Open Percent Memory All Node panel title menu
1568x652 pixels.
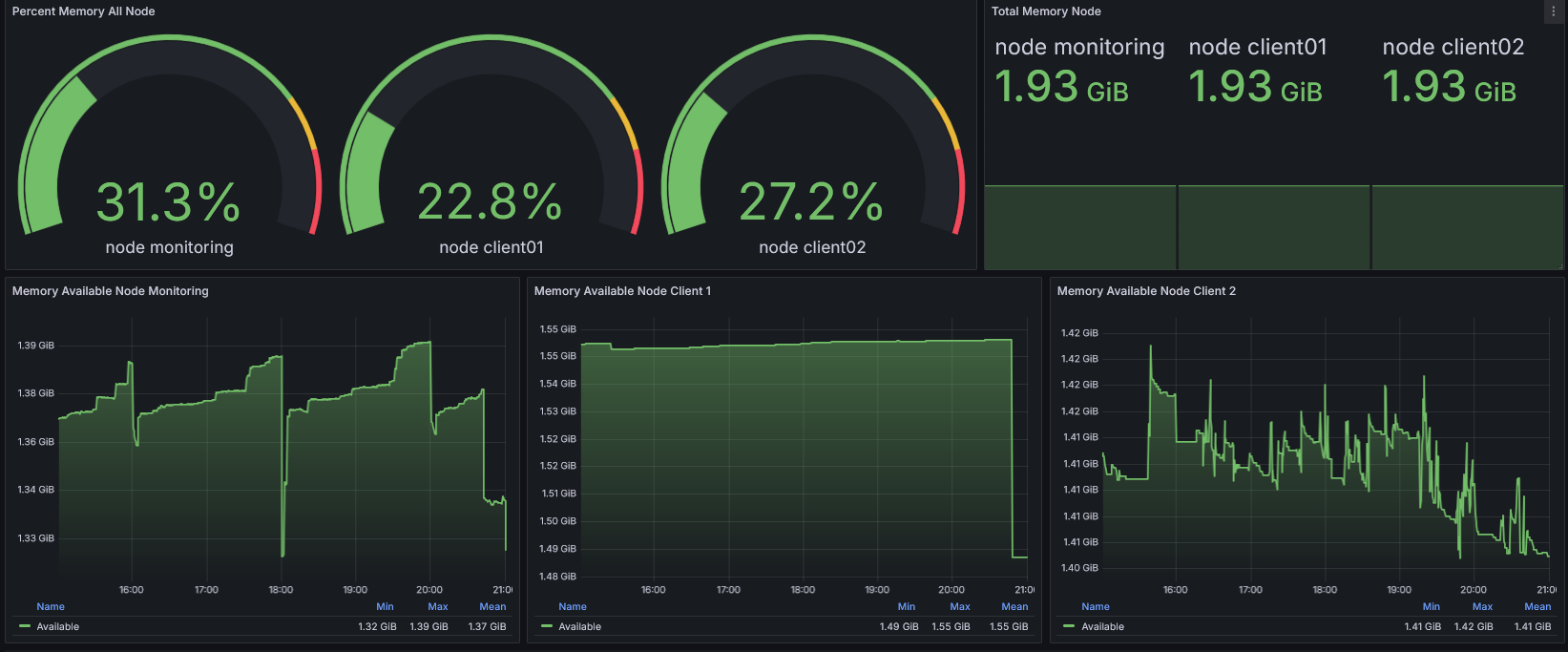83,11
